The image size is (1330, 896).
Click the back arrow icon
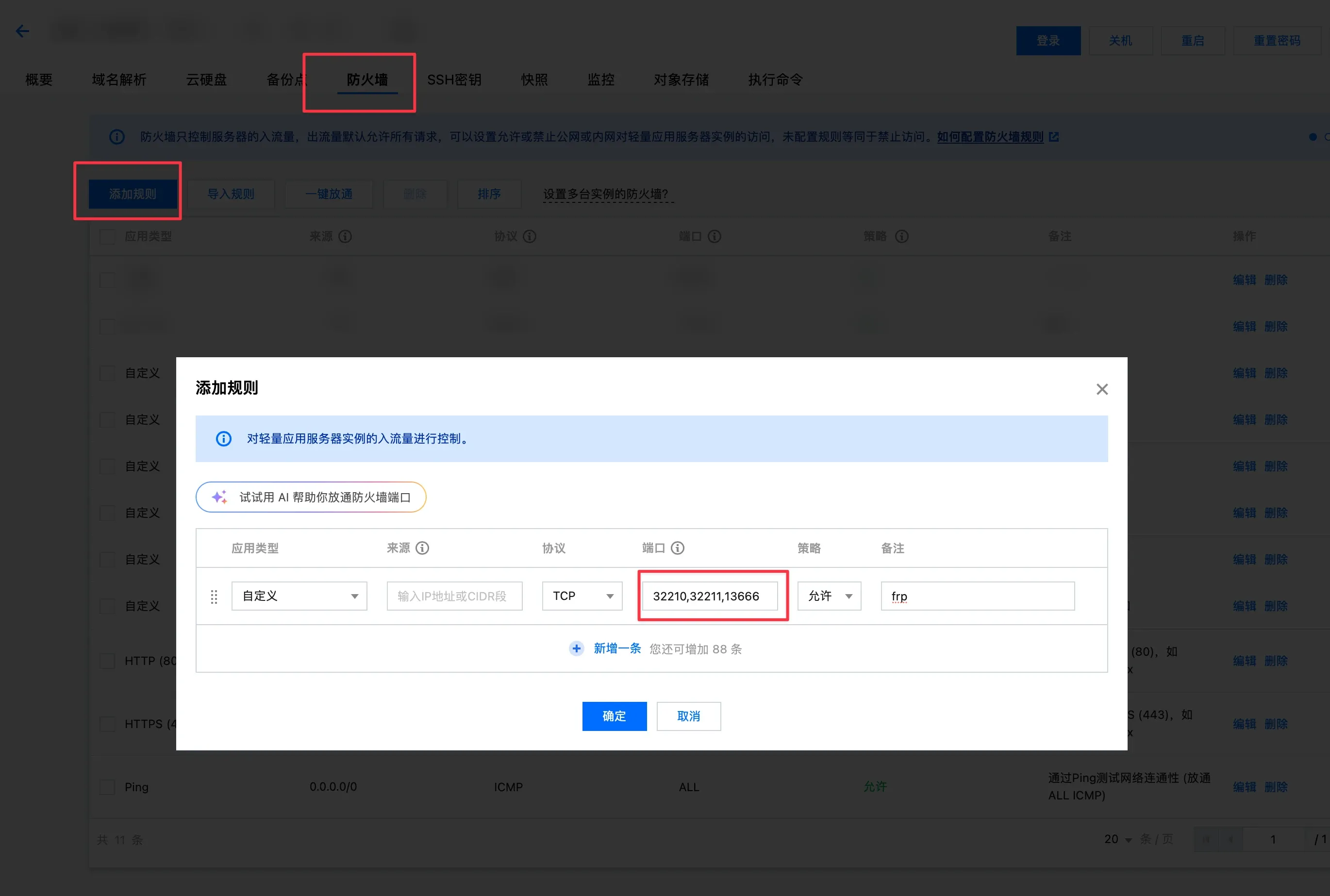(x=22, y=31)
